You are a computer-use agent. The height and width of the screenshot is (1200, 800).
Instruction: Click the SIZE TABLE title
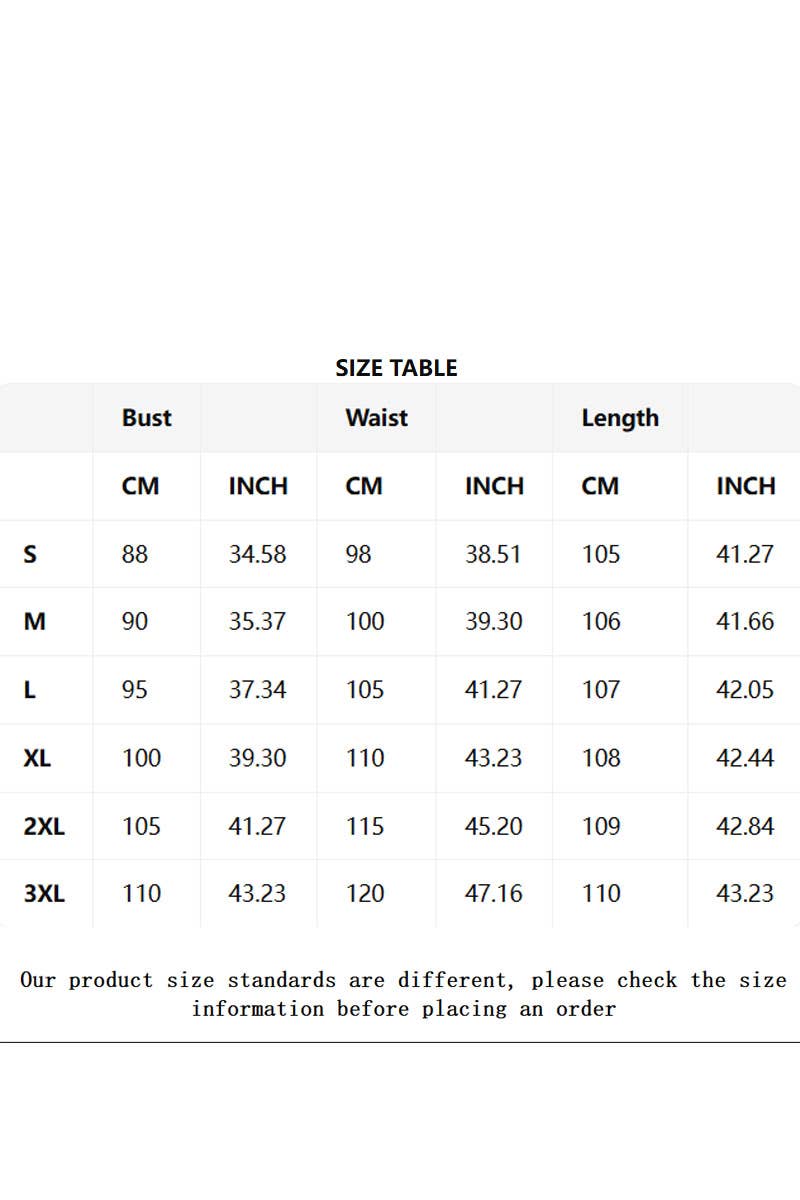(x=396, y=368)
